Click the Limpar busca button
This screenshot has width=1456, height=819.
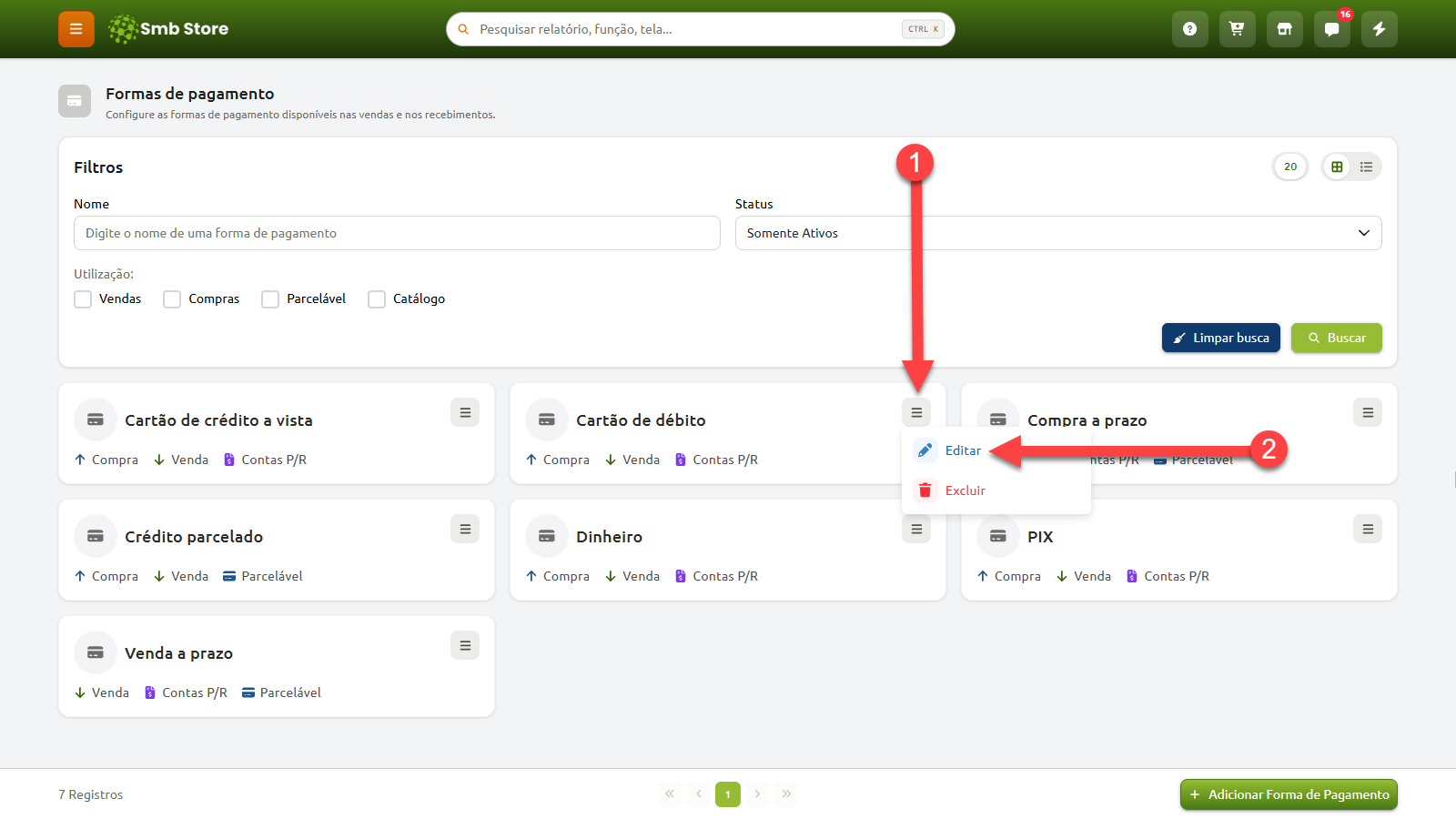click(1221, 338)
